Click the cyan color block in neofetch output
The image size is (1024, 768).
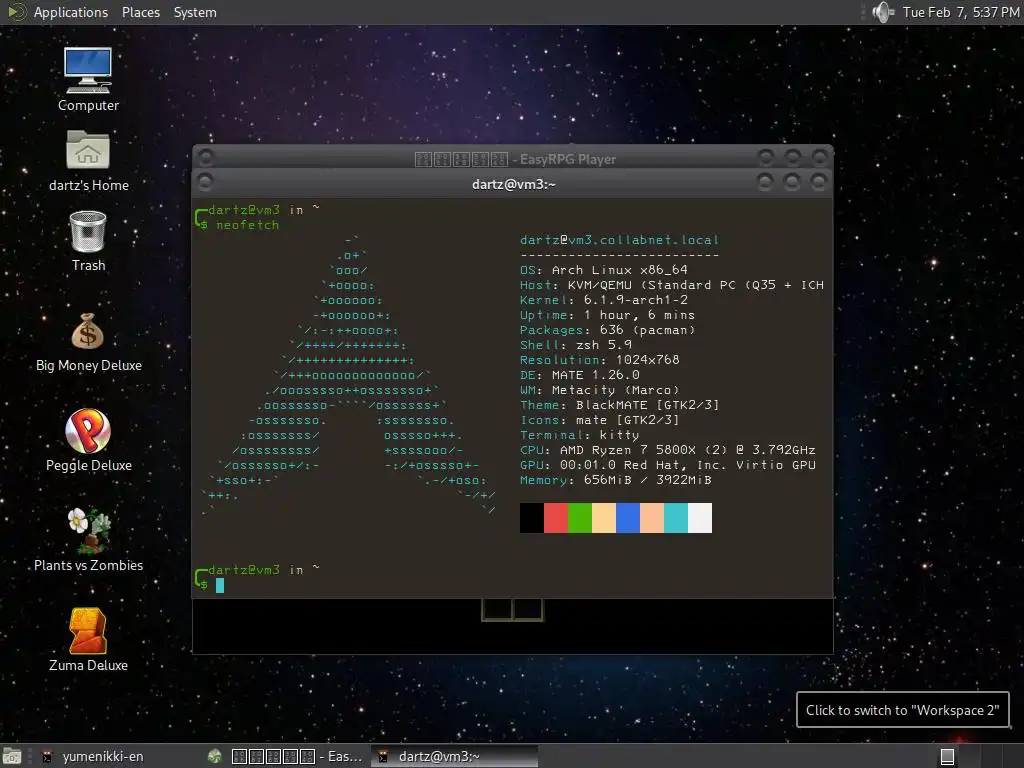676,518
